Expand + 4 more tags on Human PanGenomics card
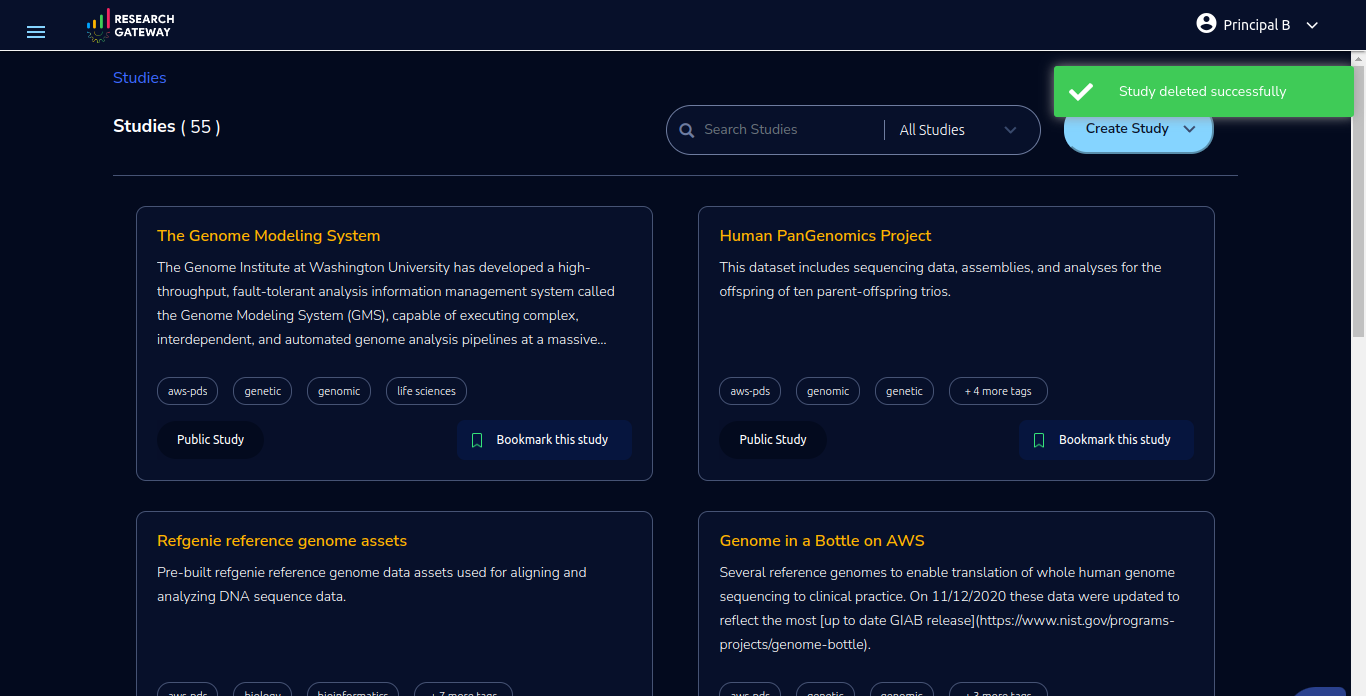This screenshot has height=696, width=1366. pos(998,391)
